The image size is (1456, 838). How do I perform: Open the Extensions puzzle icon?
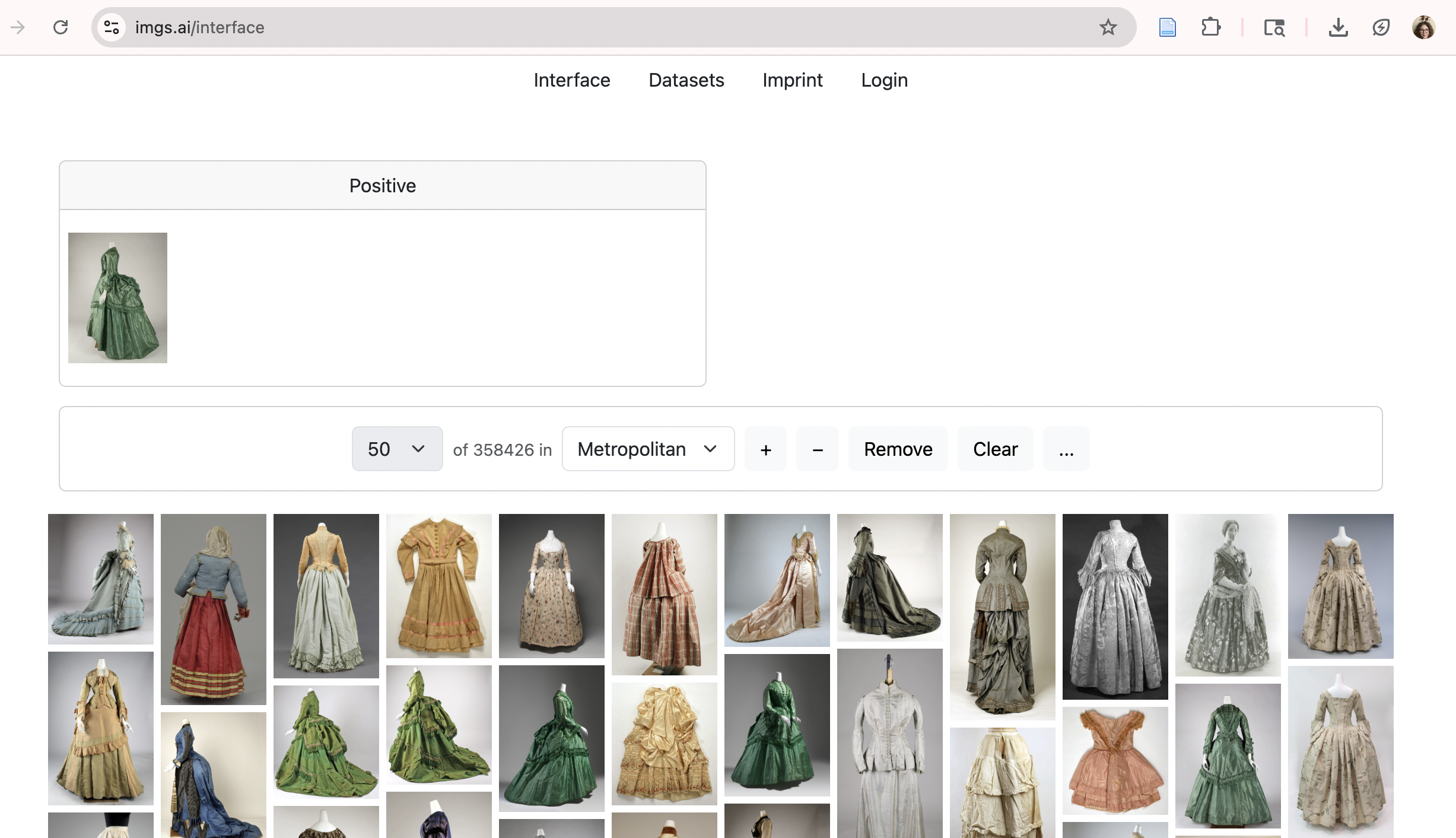[x=1210, y=27]
